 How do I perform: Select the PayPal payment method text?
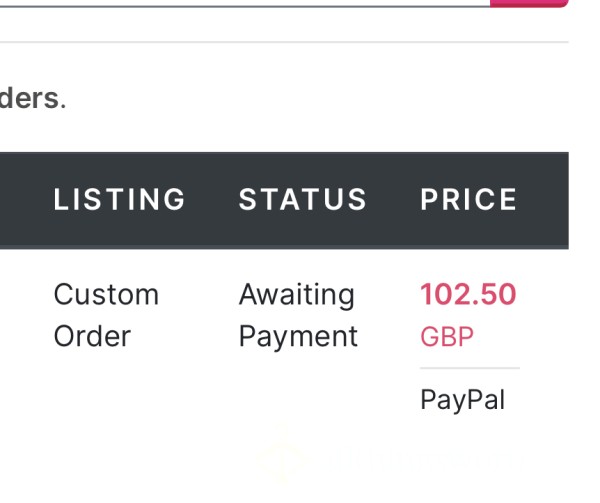coord(463,400)
